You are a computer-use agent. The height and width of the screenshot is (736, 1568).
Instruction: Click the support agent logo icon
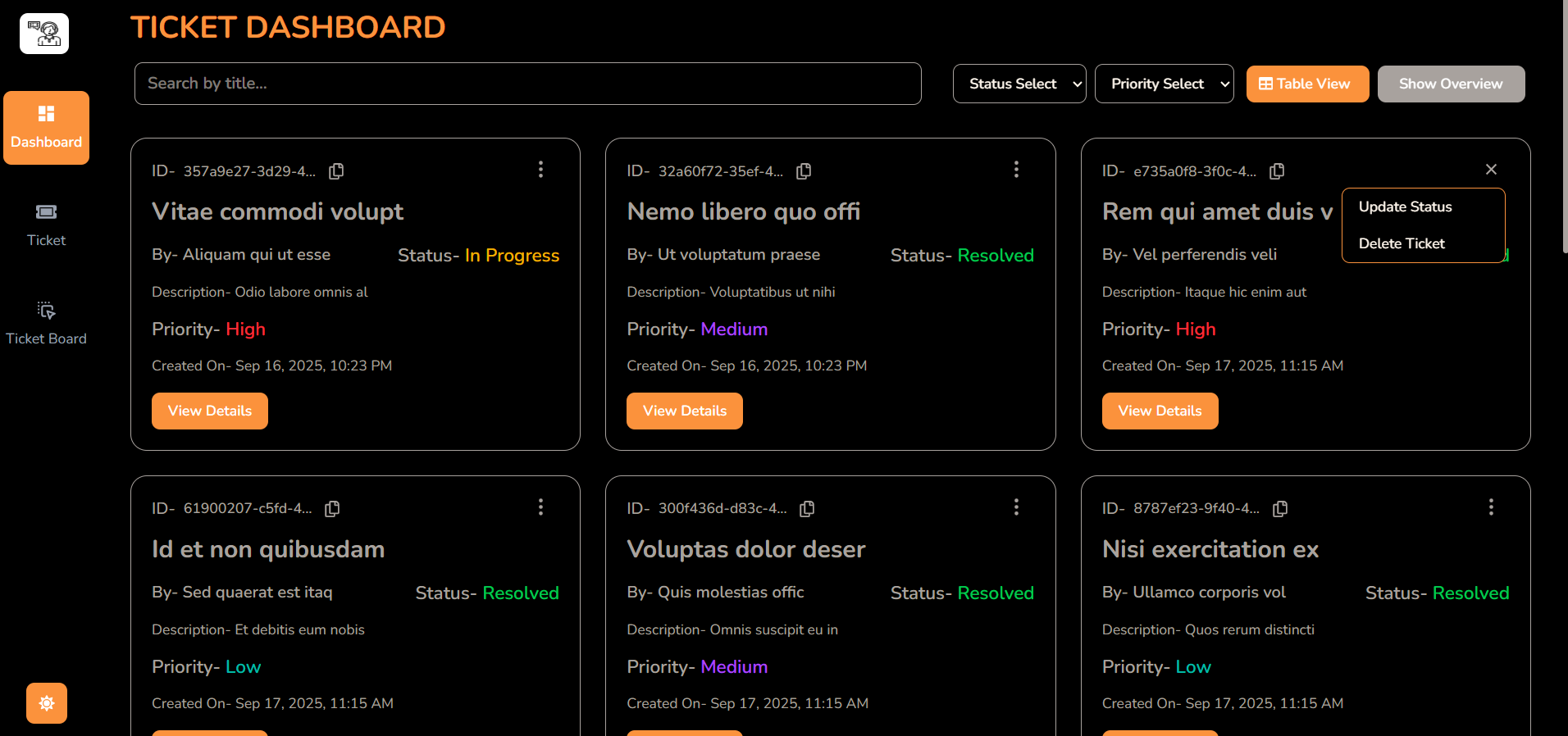click(x=44, y=34)
